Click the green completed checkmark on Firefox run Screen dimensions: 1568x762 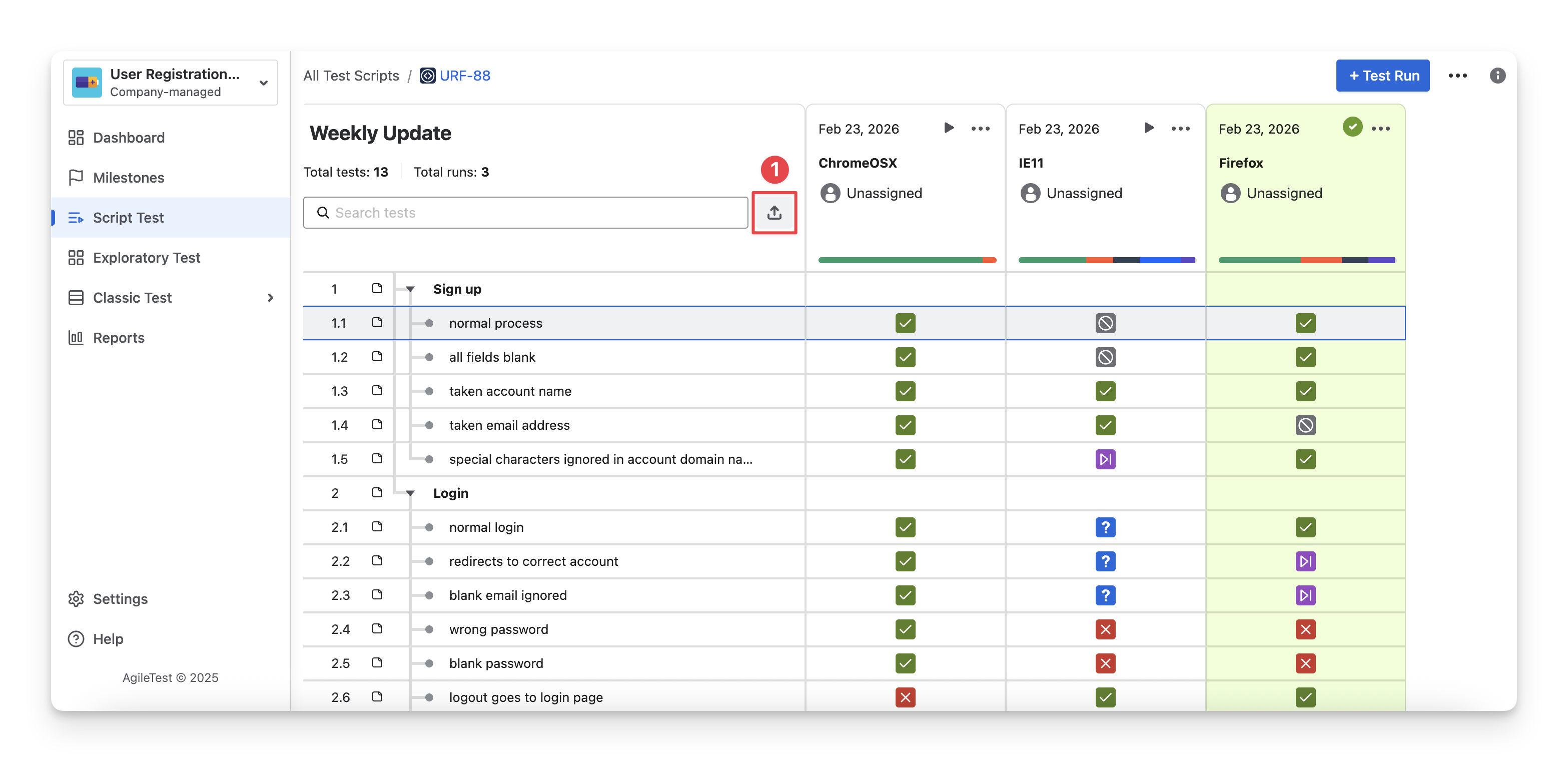click(1352, 127)
